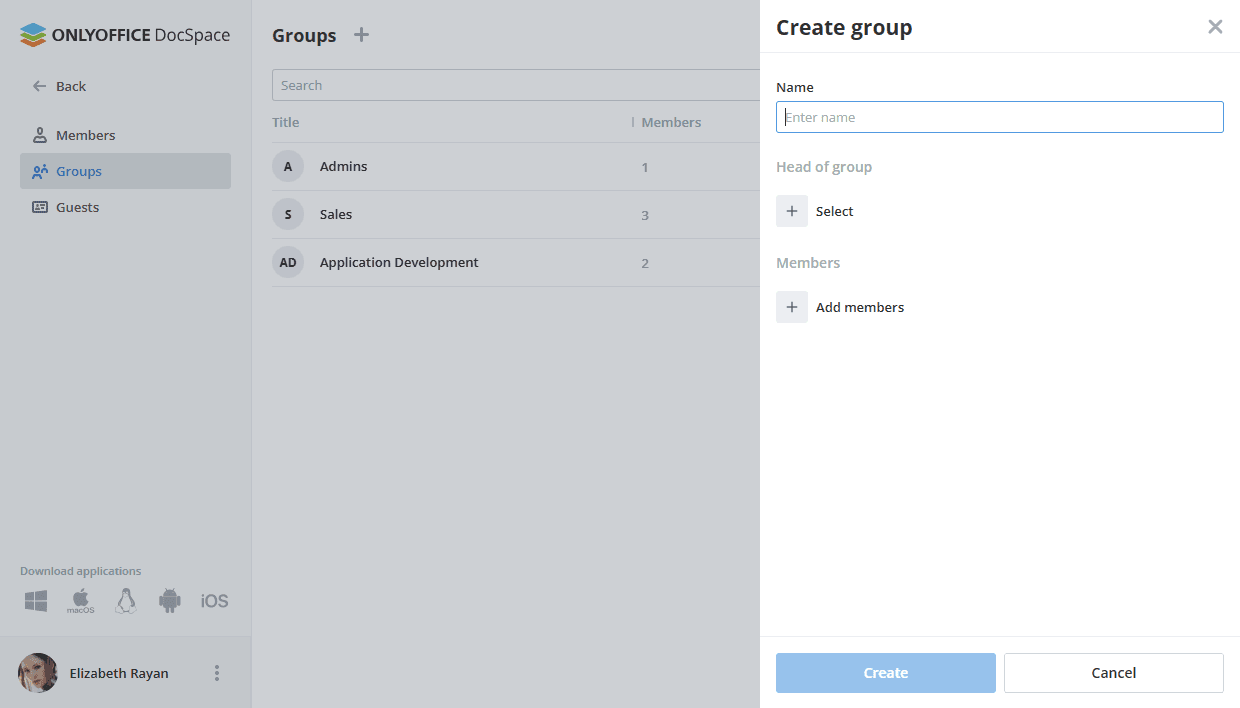Select the Groups sidebar item

click(79, 171)
